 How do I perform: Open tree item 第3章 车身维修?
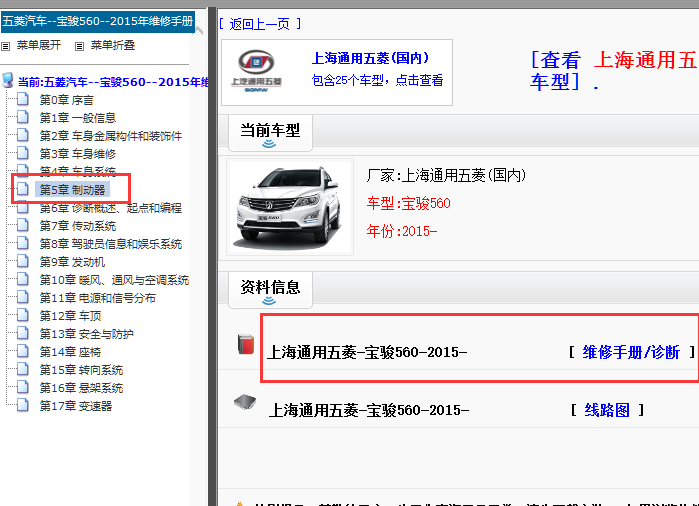[78, 154]
